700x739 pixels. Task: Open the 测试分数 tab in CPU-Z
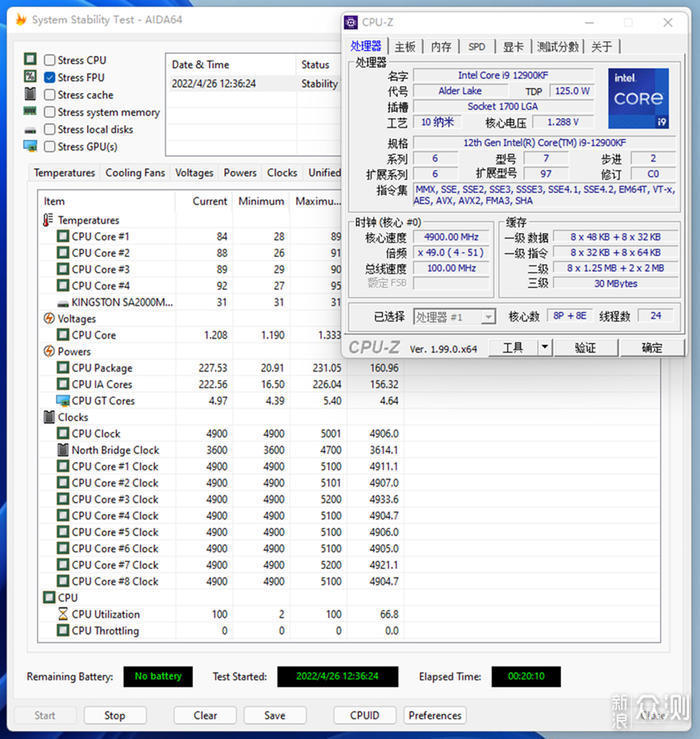coord(558,47)
